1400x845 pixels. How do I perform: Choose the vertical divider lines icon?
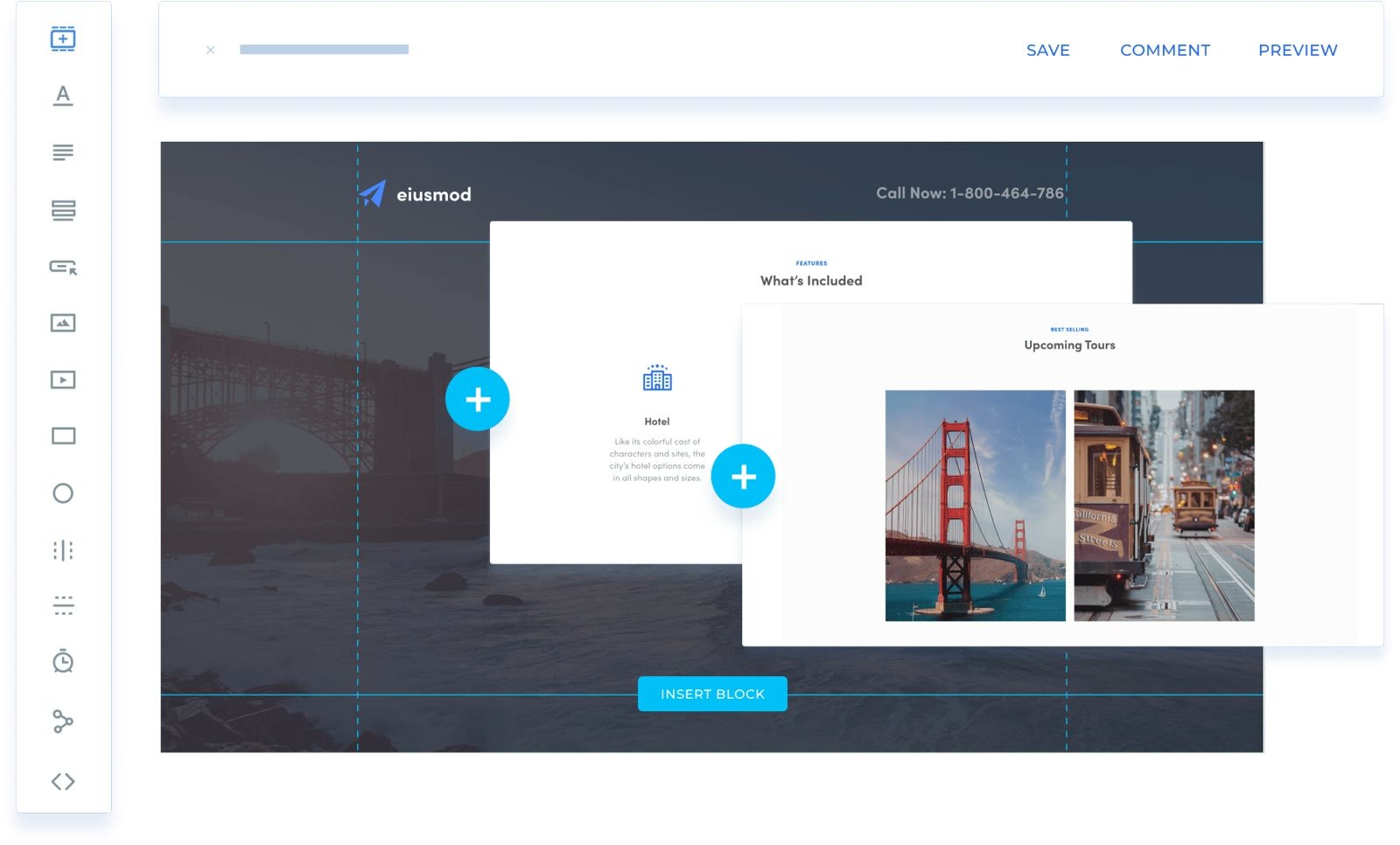tap(63, 550)
